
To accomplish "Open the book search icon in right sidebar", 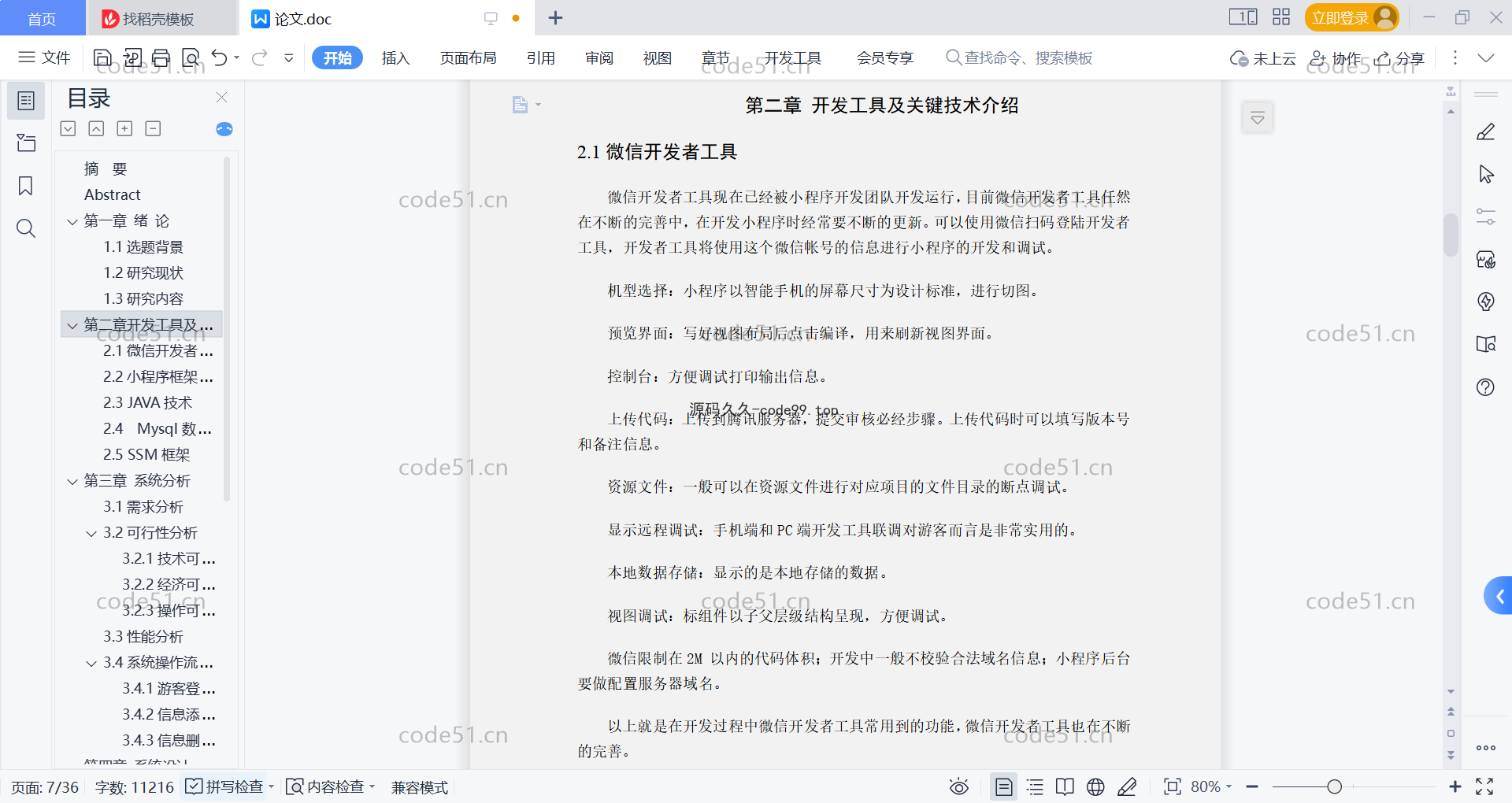I will pos(1485,344).
